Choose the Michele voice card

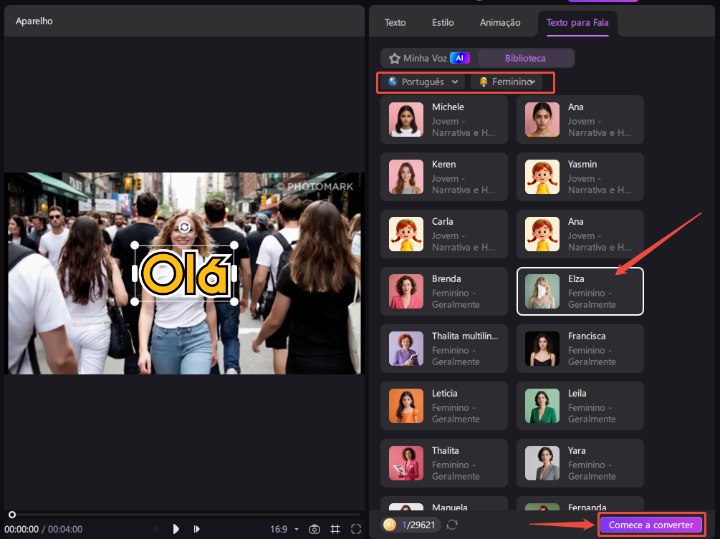pyautogui.click(x=444, y=120)
